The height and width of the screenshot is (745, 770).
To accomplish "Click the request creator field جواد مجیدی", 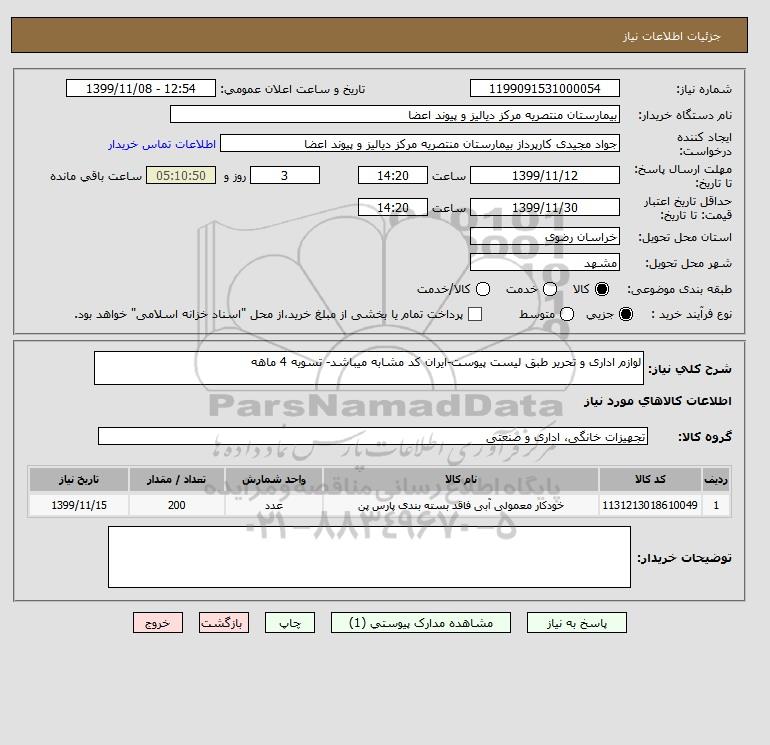I will pyautogui.click(x=420, y=144).
